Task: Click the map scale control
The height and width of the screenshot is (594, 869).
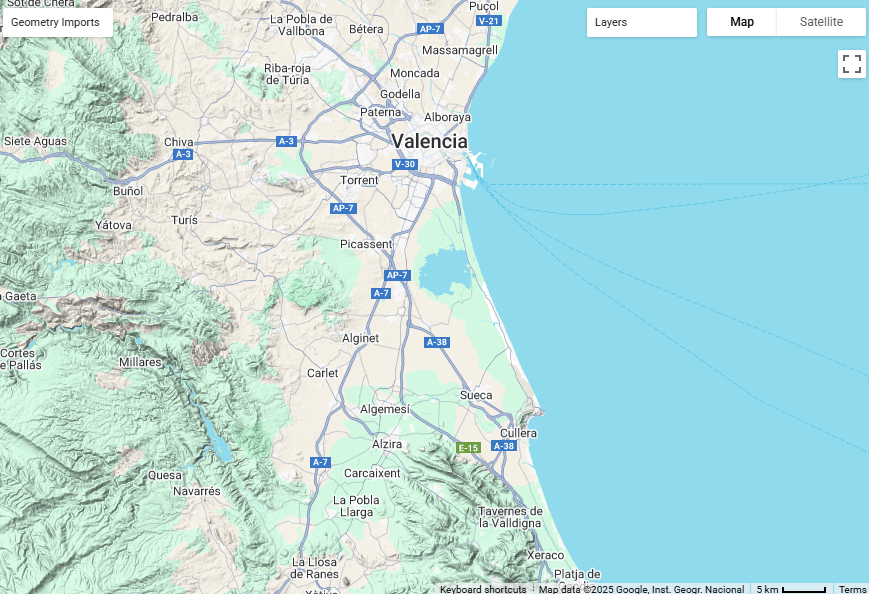Action: pyautogui.click(x=791, y=589)
